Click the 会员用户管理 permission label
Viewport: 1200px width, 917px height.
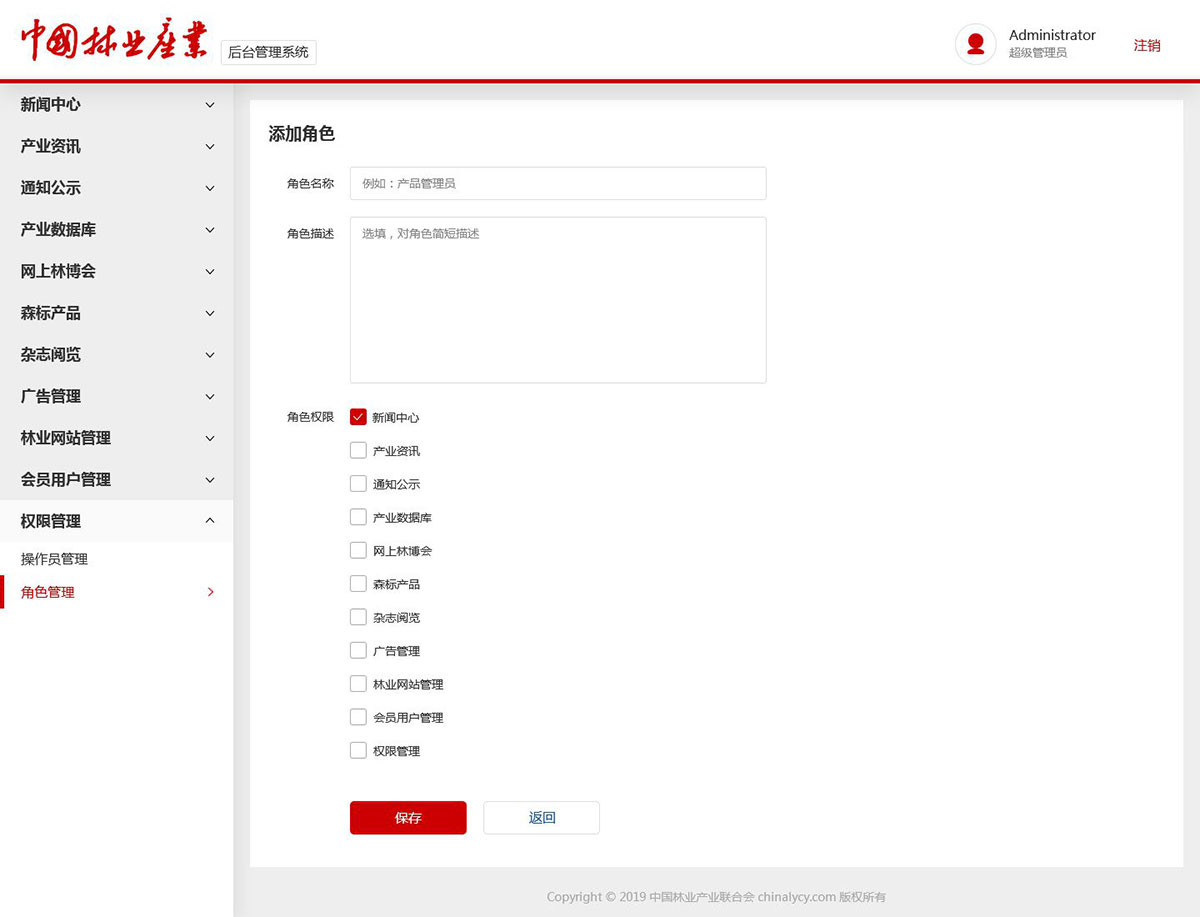[x=408, y=718]
